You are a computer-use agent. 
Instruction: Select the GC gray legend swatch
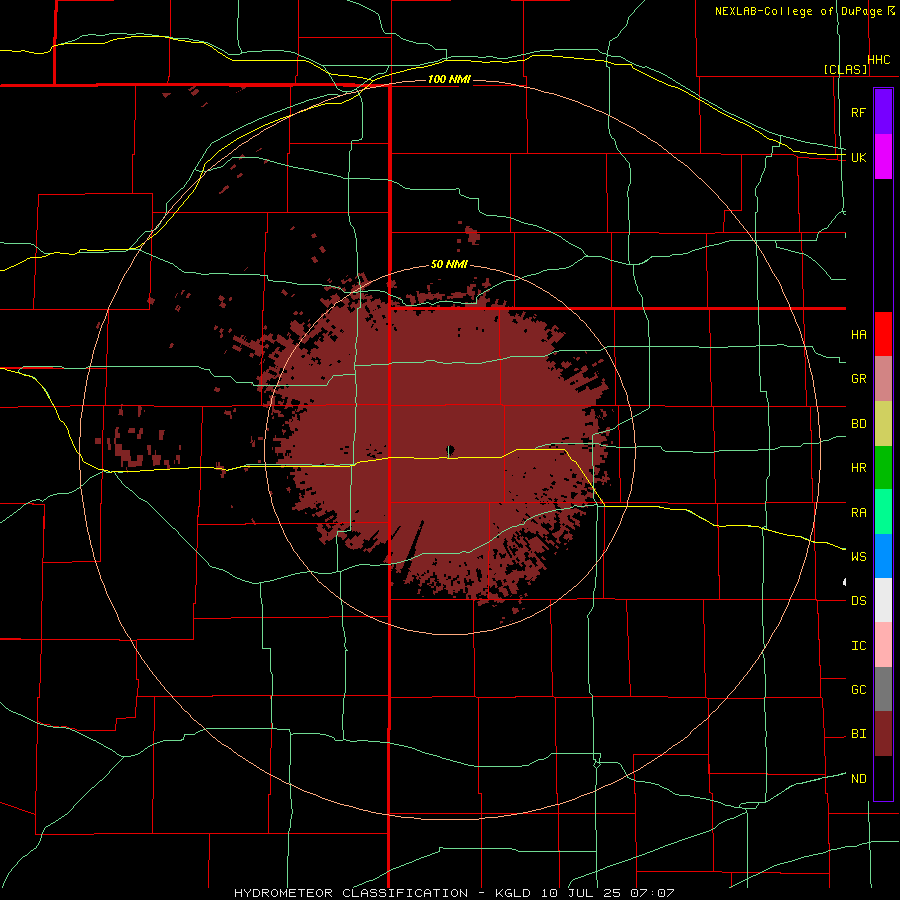883,689
